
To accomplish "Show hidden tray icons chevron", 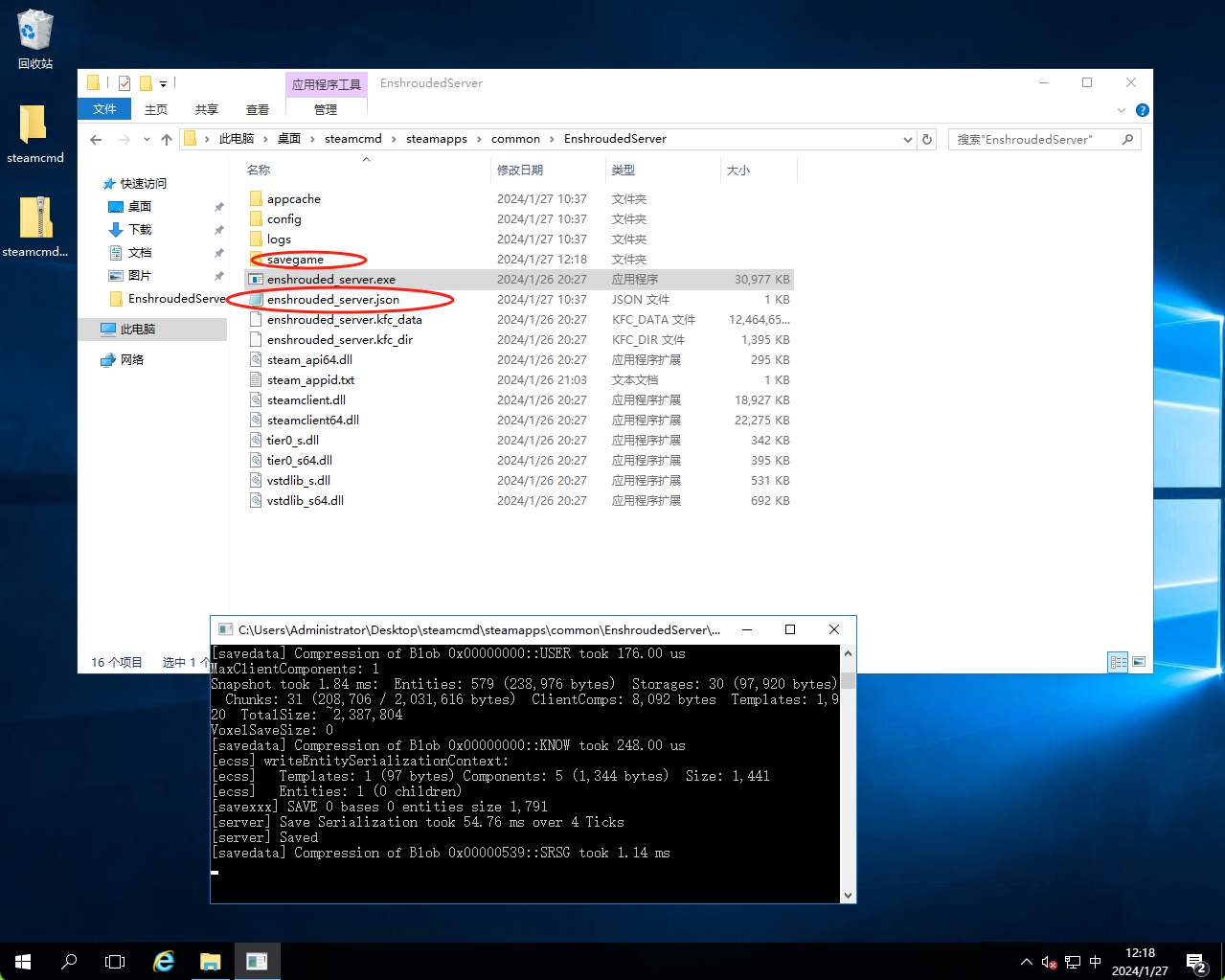I will 1027,962.
